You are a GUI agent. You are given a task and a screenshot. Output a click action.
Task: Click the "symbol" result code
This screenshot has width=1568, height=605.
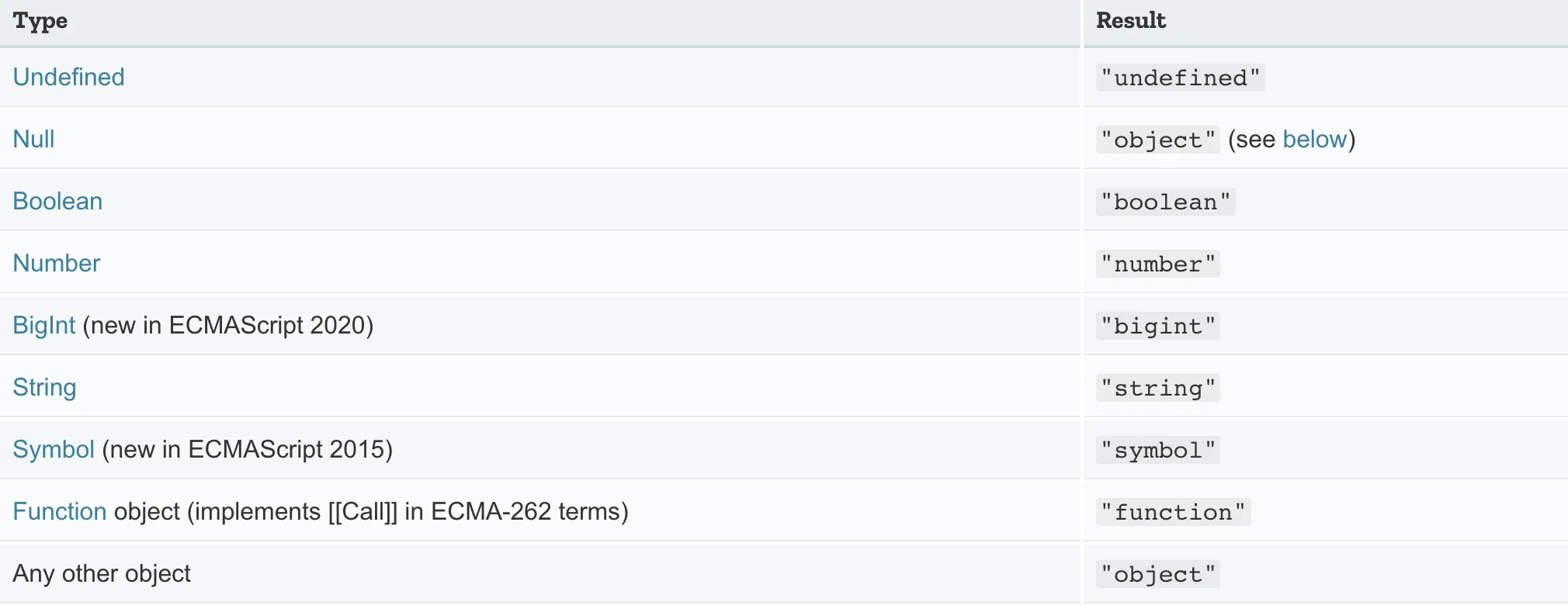coord(1157,450)
